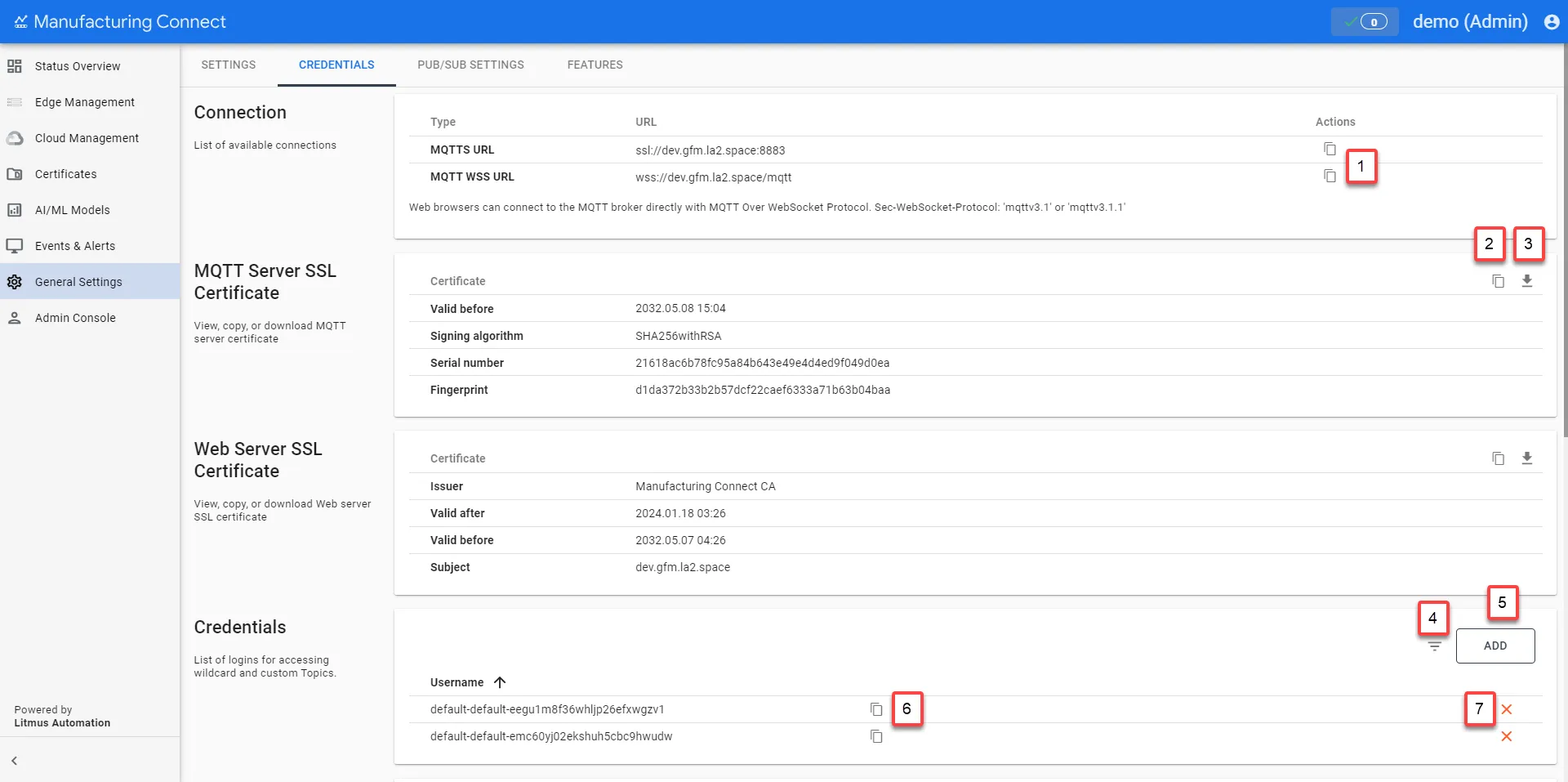The image size is (1568, 782).
Task: Open Status Overview in sidebar
Action: pyautogui.click(x=90, y=66)
